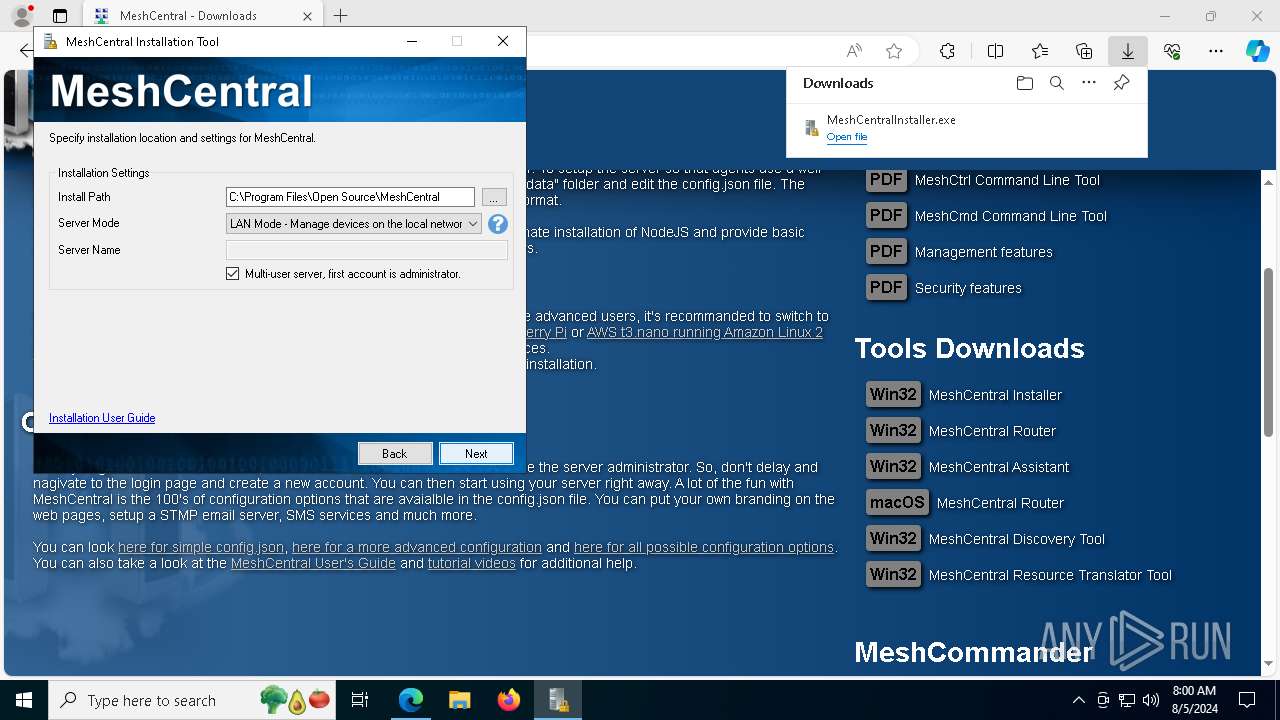
Task: Add this page to favorites with star icon
Action: click(x=894, y=51)
